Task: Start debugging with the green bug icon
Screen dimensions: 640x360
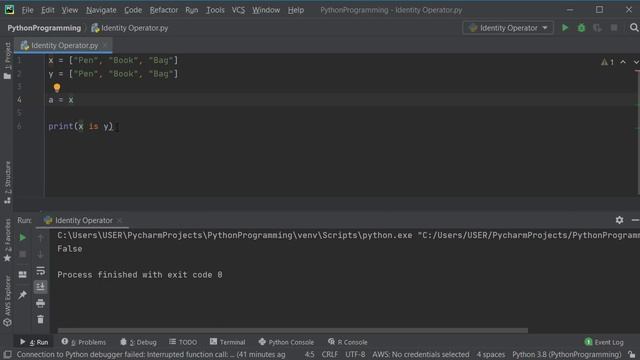Action: 581,28
